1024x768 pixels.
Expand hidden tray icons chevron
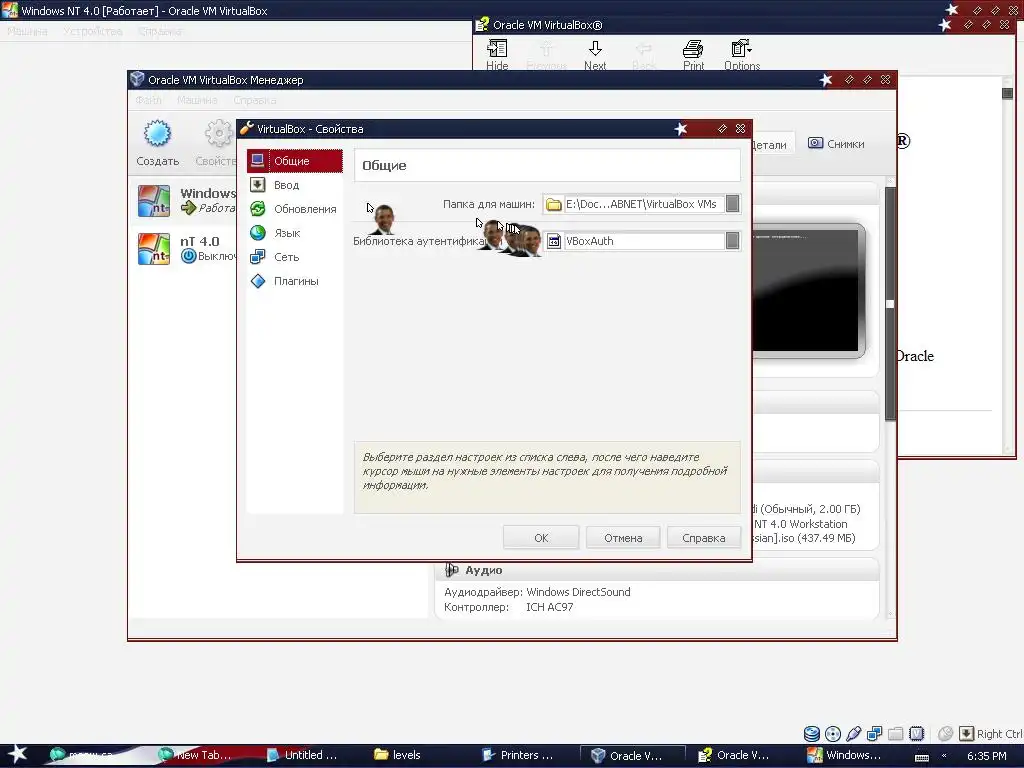pyautogui.click(x=944, y=756)
